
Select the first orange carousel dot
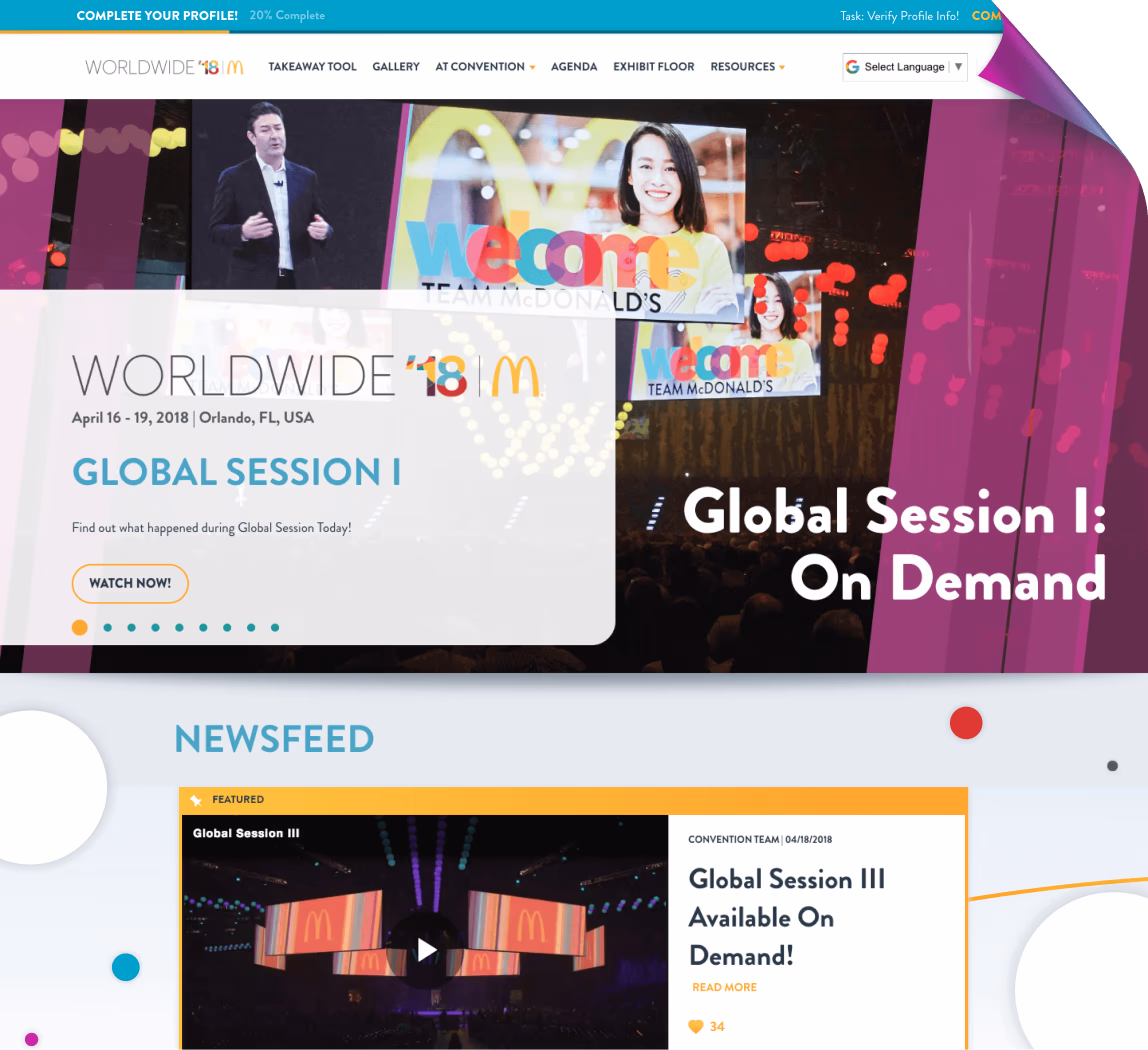79,627
